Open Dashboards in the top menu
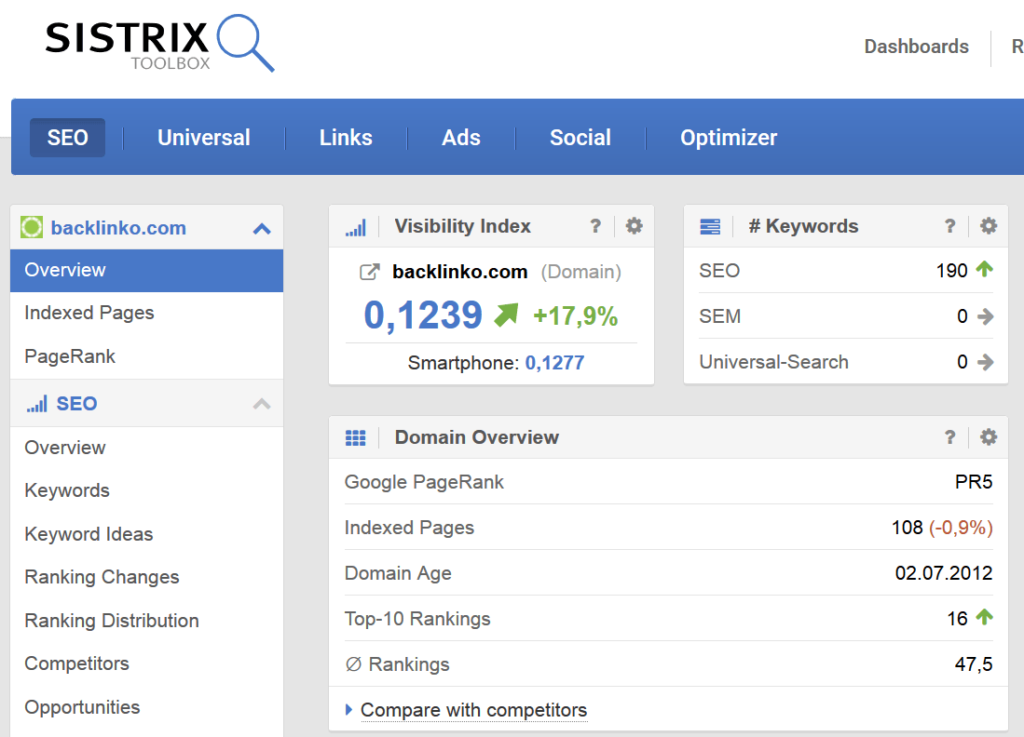1024x737 pixels. pyautogui.click(x=916, y=46)
